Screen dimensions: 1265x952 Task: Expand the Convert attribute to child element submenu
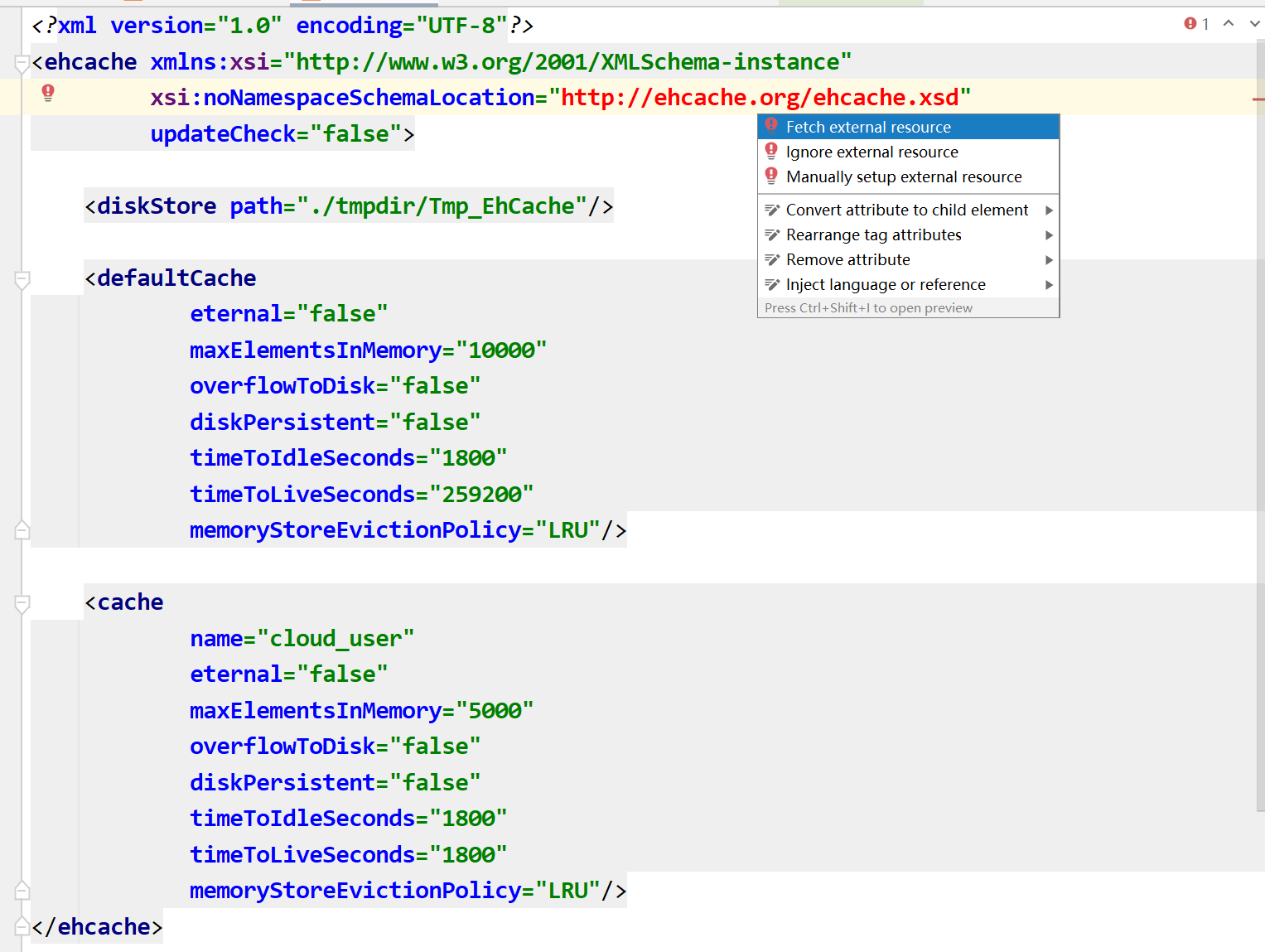coord(1049,210)
